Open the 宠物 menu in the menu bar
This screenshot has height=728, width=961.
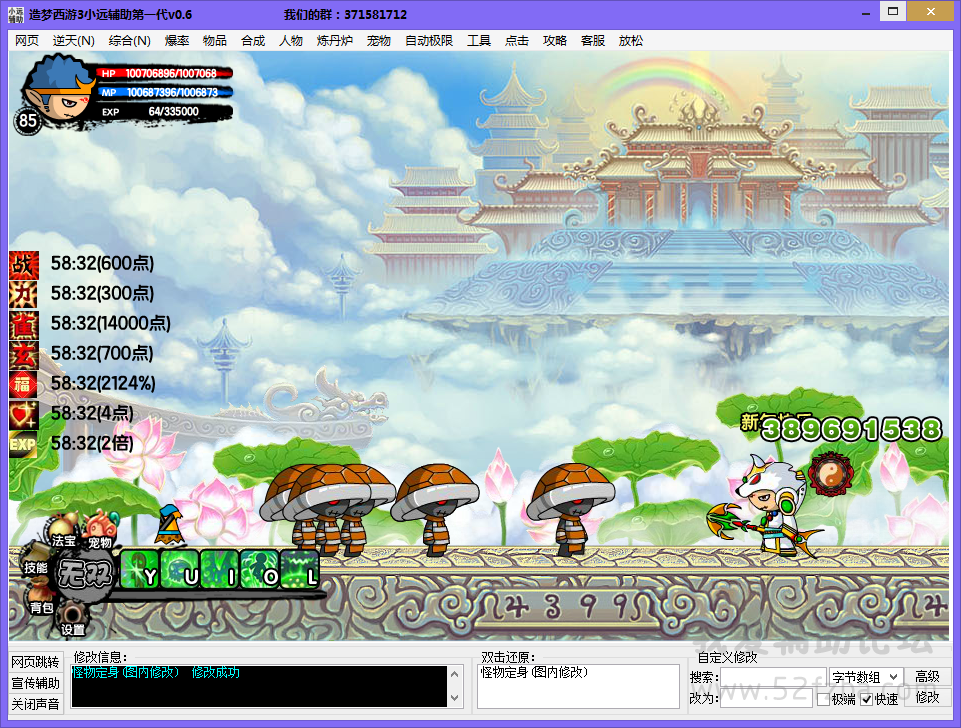point(379,41)
